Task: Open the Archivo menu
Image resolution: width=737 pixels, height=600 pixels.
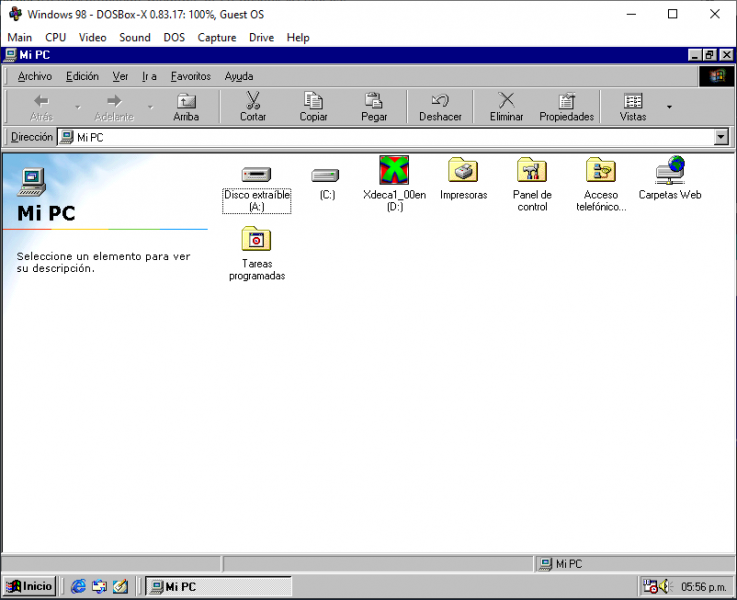Action: pos(34,76)
